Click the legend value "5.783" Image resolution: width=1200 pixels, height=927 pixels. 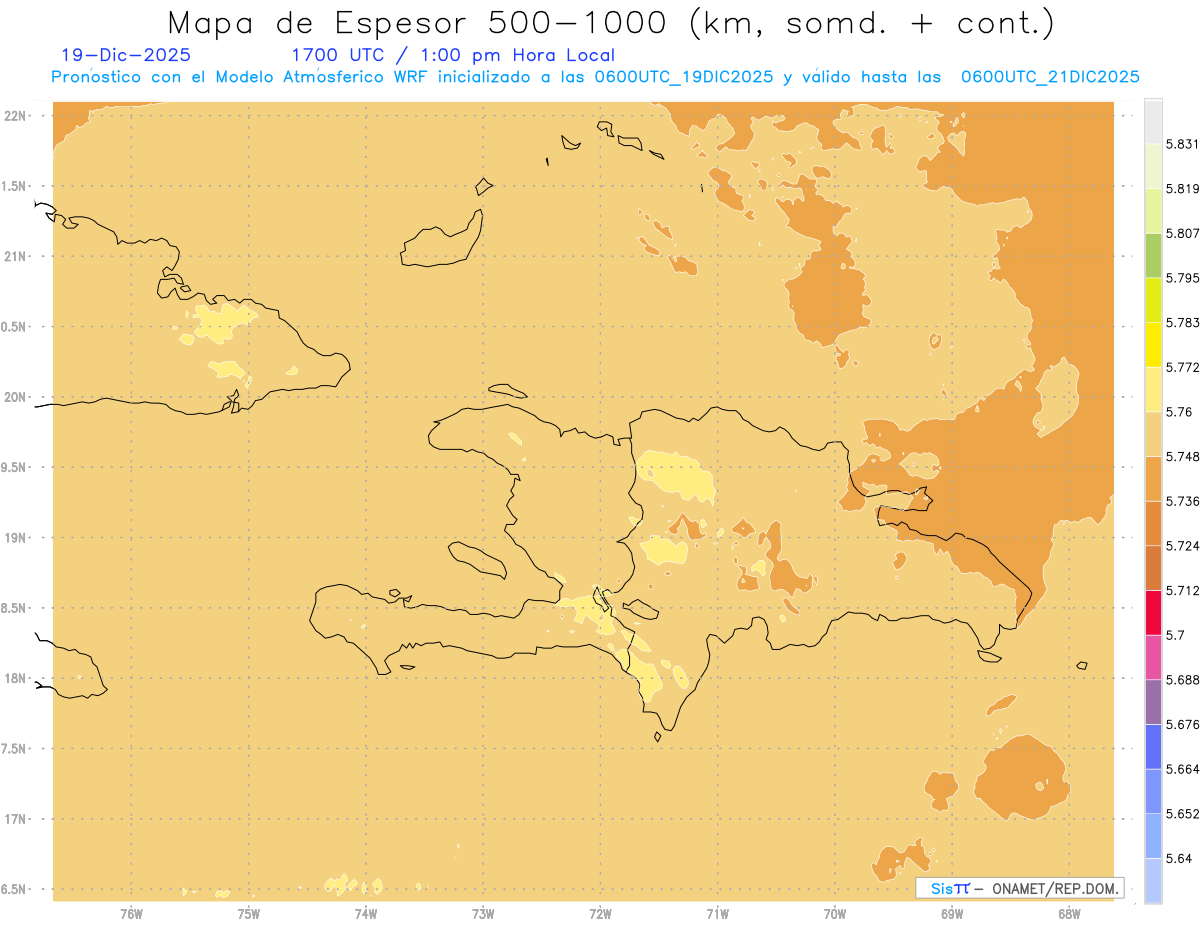click(1182, 323)
